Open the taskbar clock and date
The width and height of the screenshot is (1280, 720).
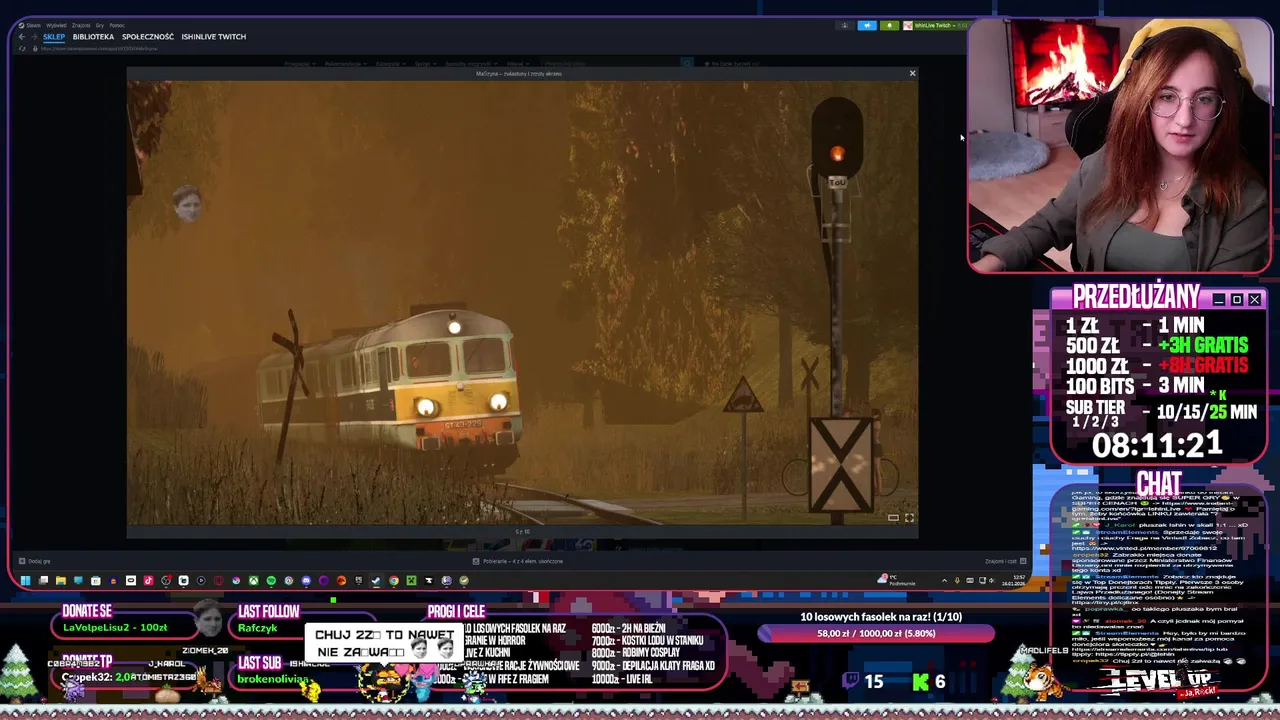(1013, 580)
